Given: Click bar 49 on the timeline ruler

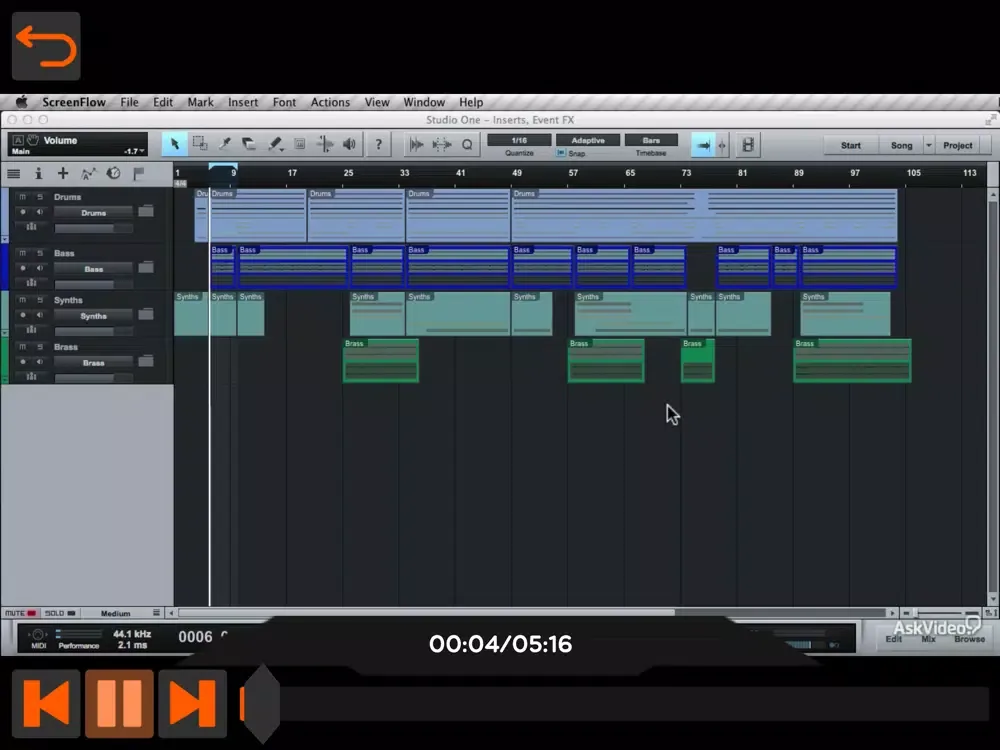Looking at the screenshot, I should [517, 173].
